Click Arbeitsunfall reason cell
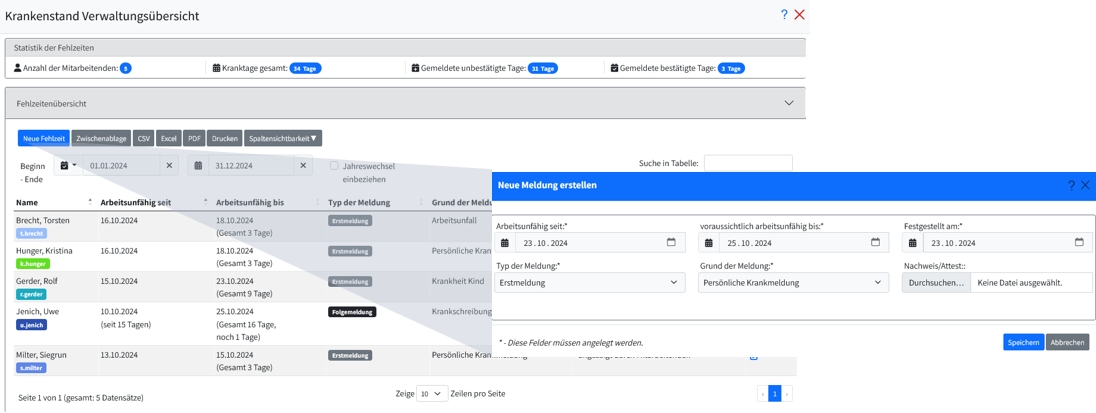The width and height of the screenshot is (1096, 413). click(455, 220)
